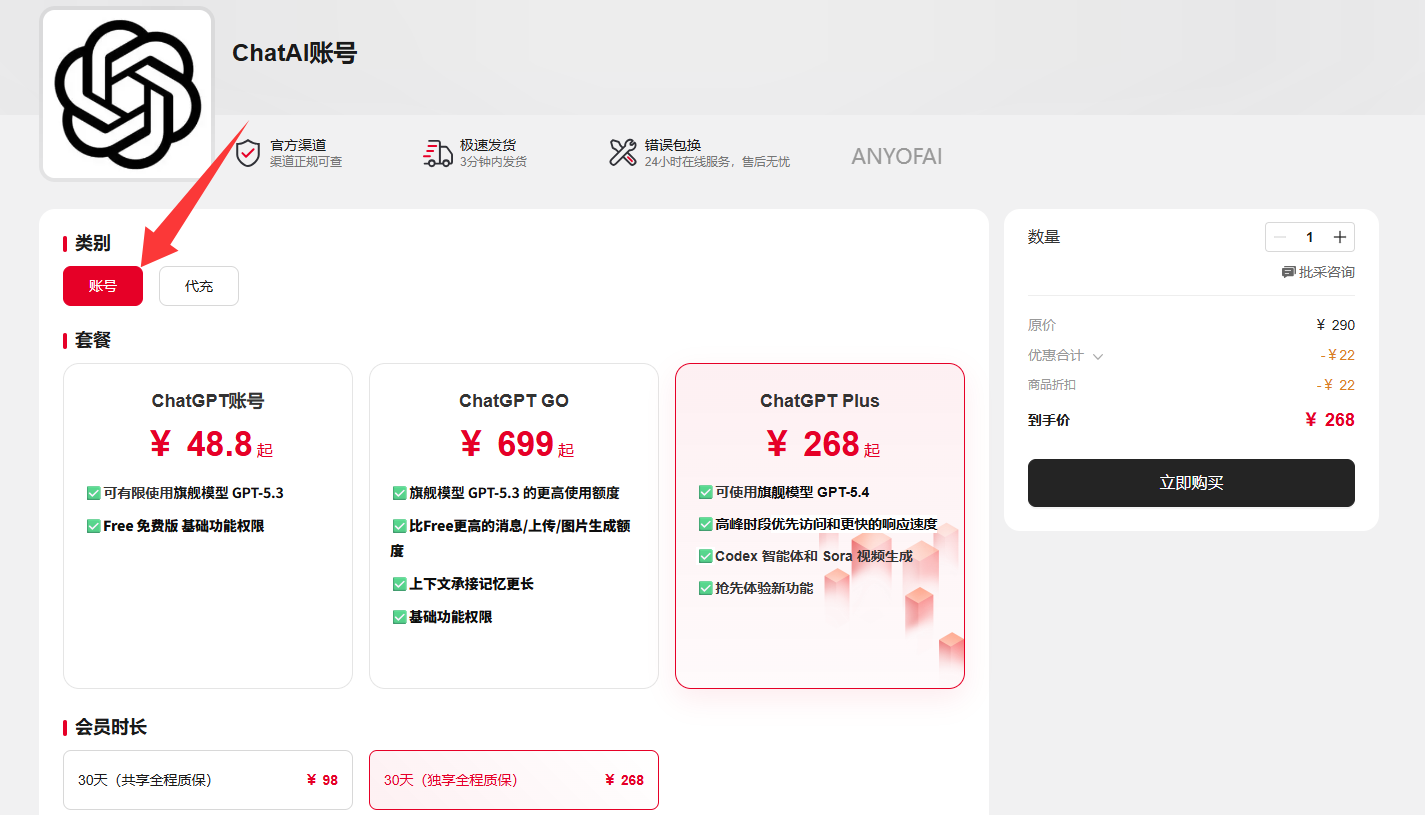Decrease quantity with the minus button
Image resolution: width=1425 pixels, height=815 pixels.
(x=1280, y=237)
